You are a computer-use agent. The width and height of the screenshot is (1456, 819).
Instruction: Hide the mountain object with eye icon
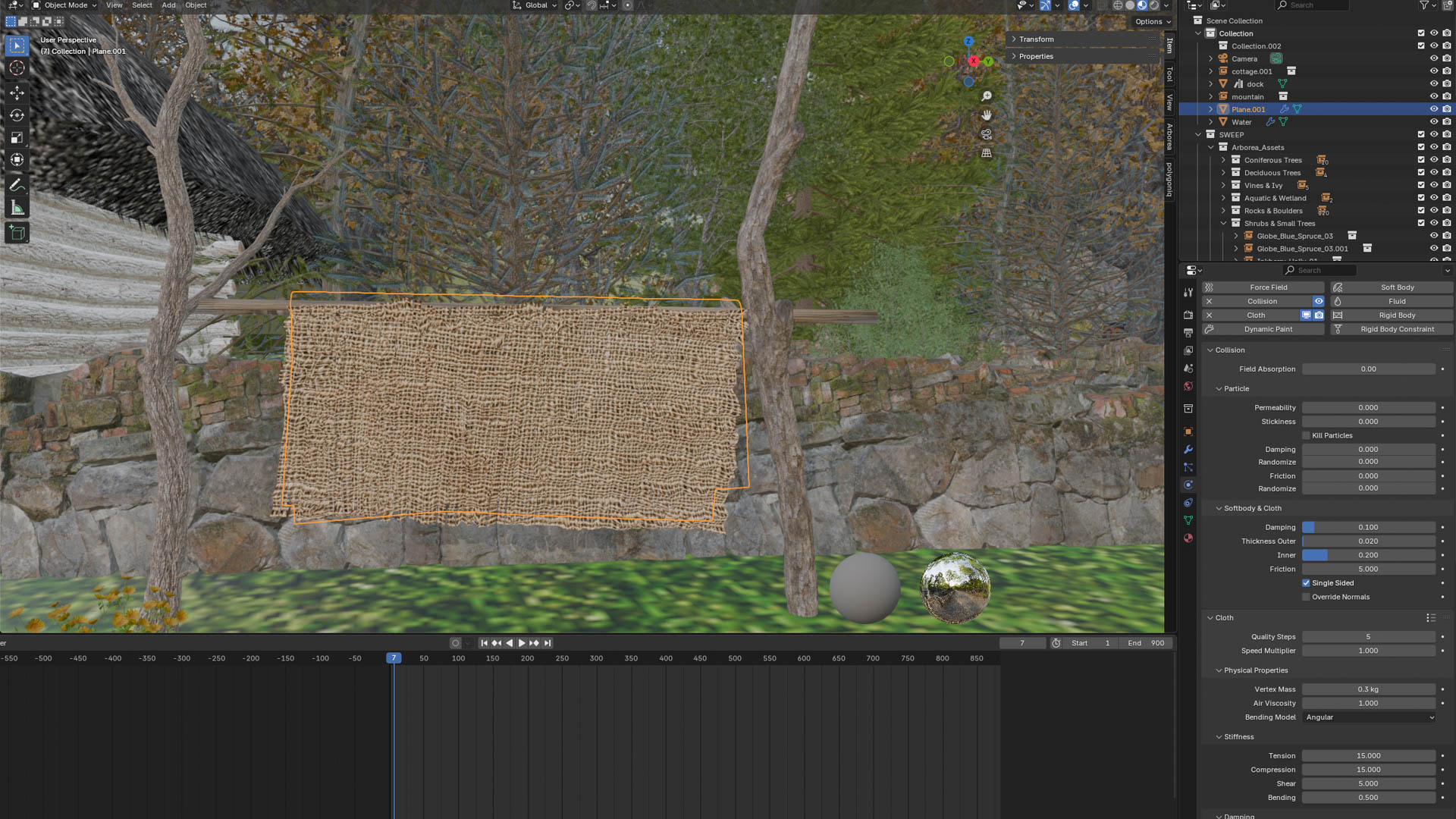click(x=1433, y=97)
